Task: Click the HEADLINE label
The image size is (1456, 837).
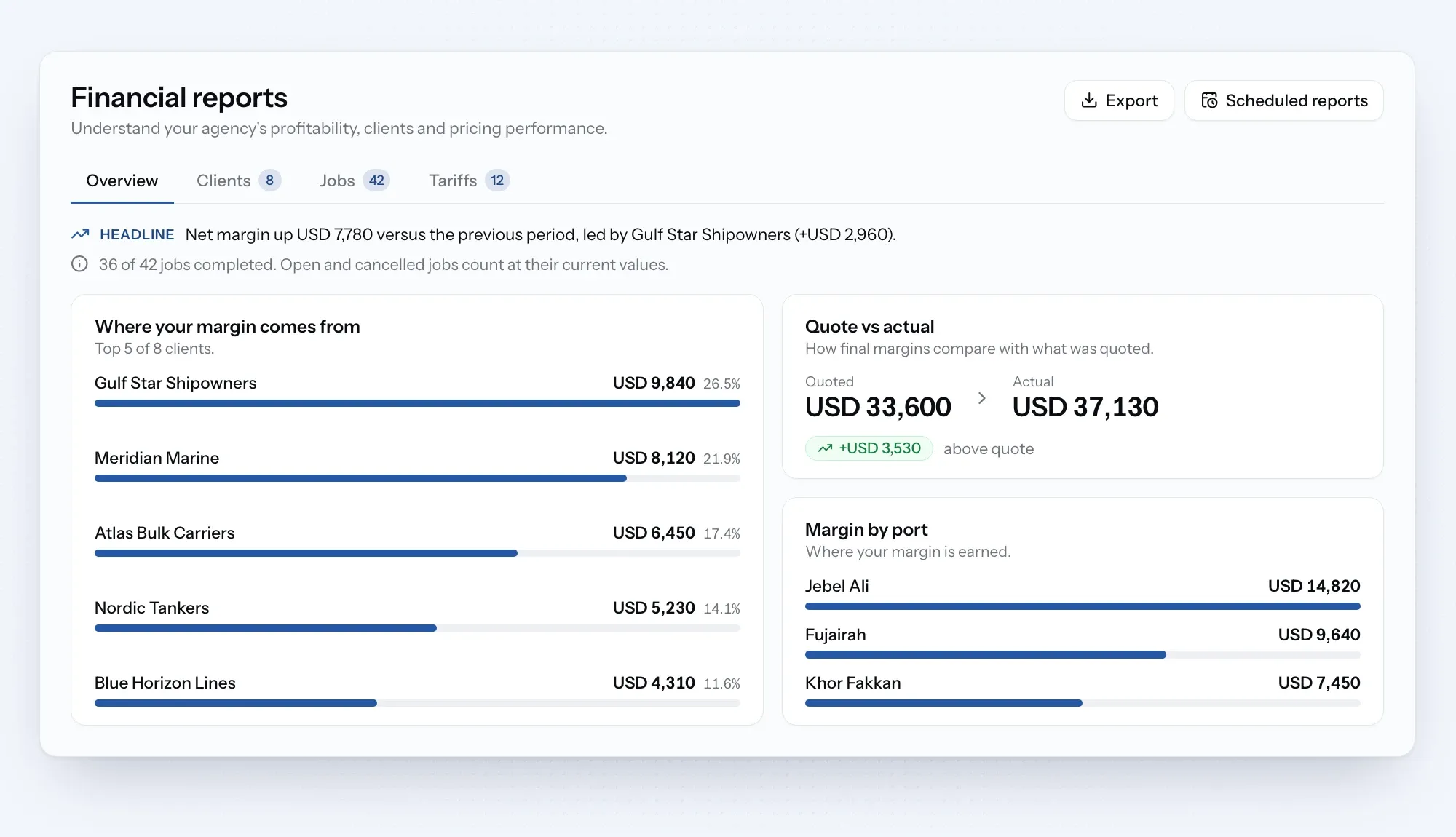Action: pos(137,234)
